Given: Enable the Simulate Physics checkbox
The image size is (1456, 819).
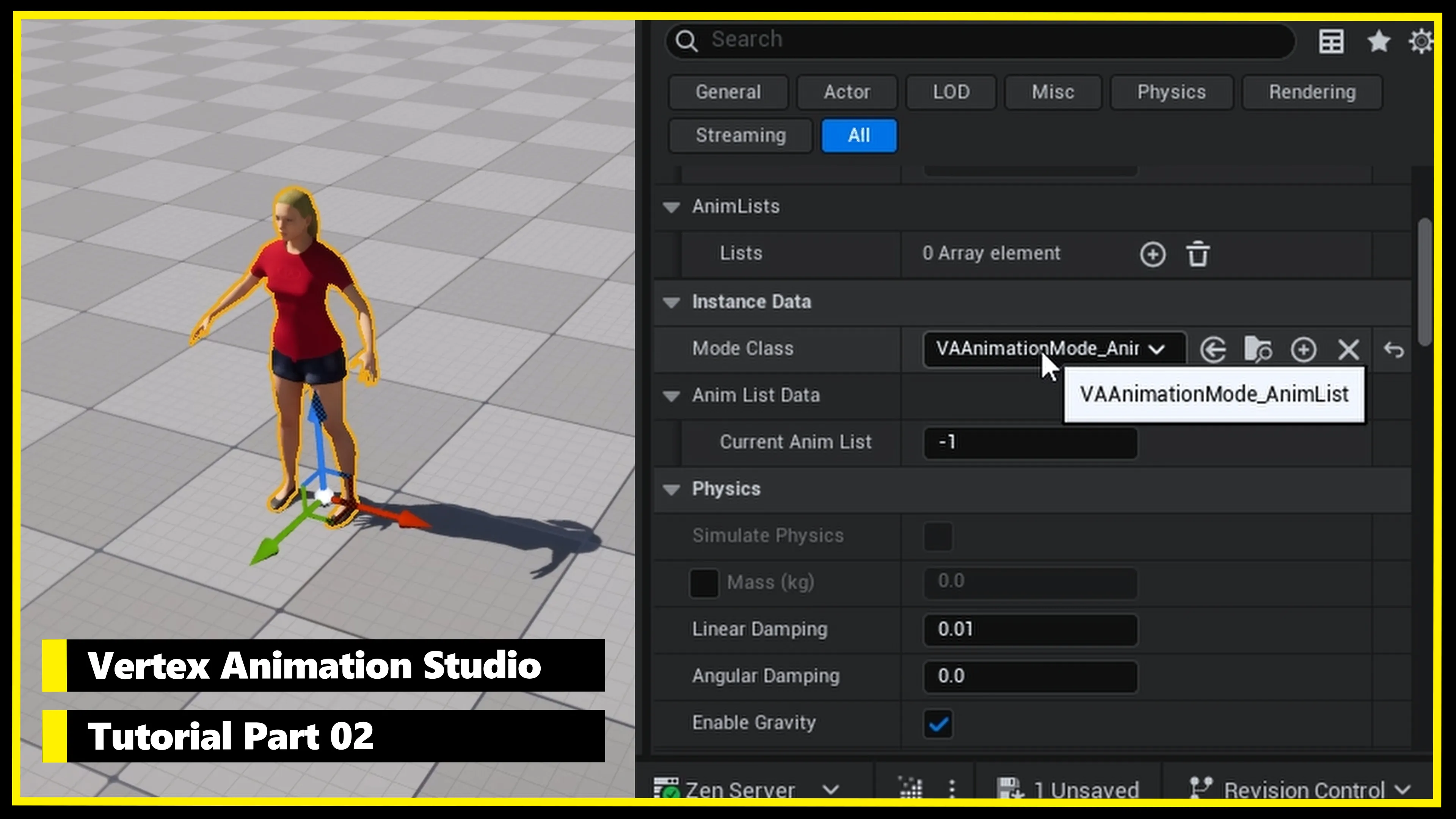Looking at the screenshot, I should pos(938,536).
